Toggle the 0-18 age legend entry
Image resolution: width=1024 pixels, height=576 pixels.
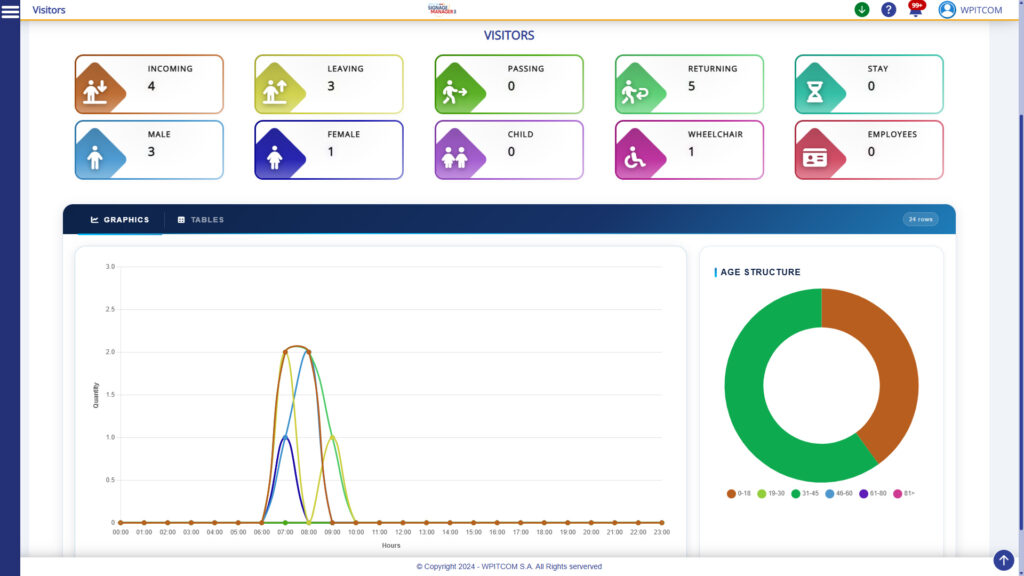click(x=737, y=493)
